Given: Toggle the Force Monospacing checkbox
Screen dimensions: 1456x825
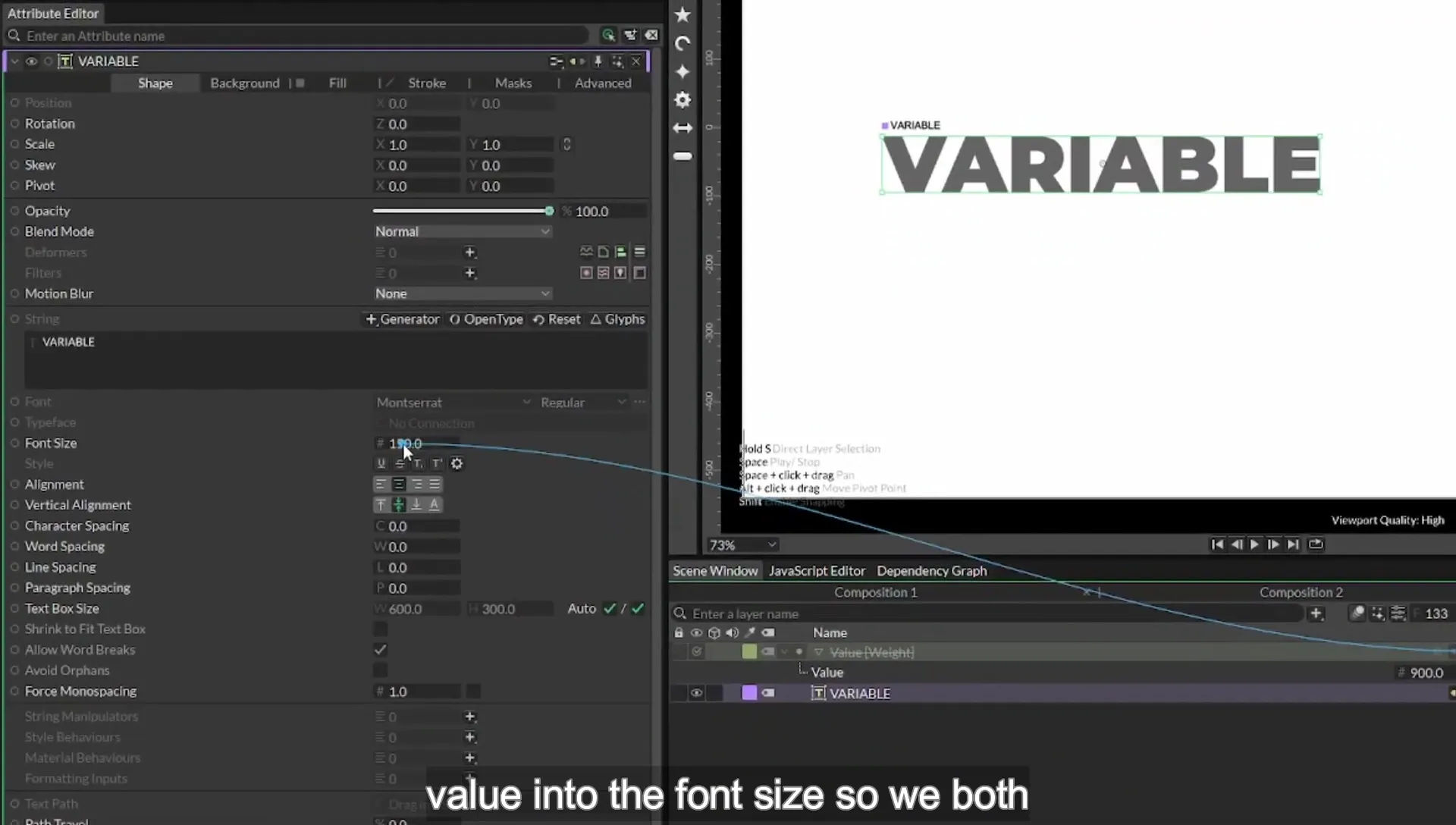Looking at the screenshot, I should 472,691.
